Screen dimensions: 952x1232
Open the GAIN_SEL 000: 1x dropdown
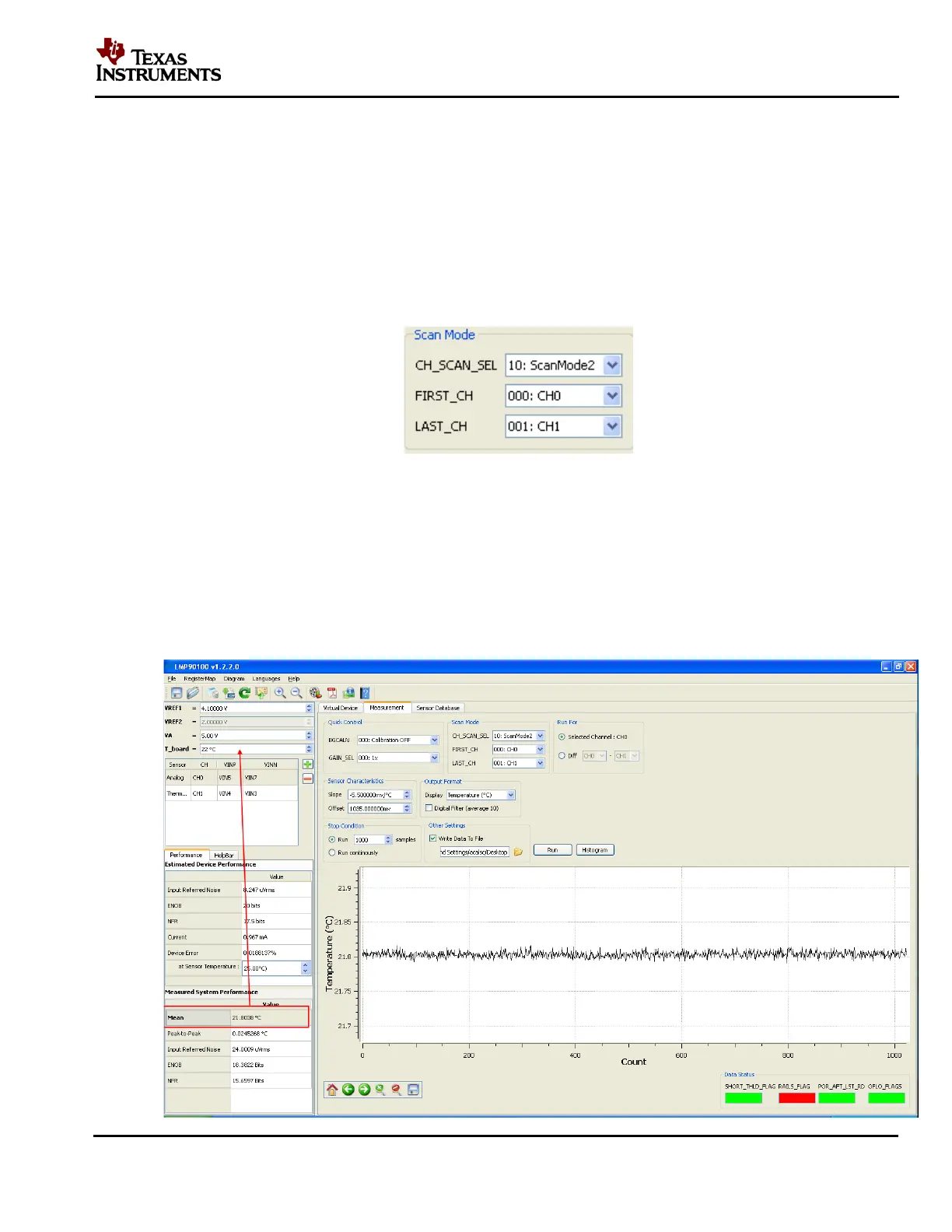tap(434, 758)
